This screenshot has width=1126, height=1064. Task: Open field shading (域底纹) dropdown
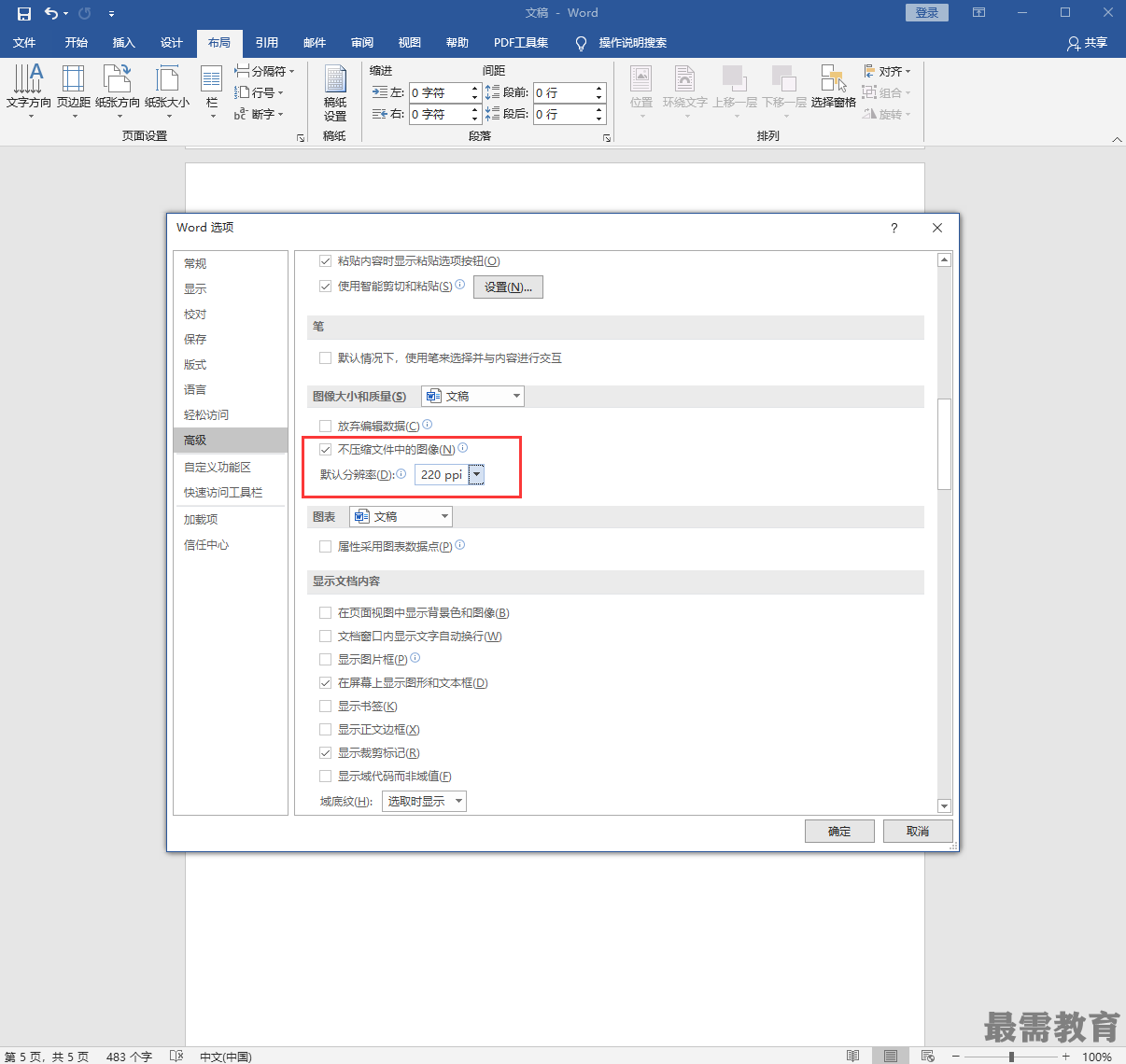424,801
